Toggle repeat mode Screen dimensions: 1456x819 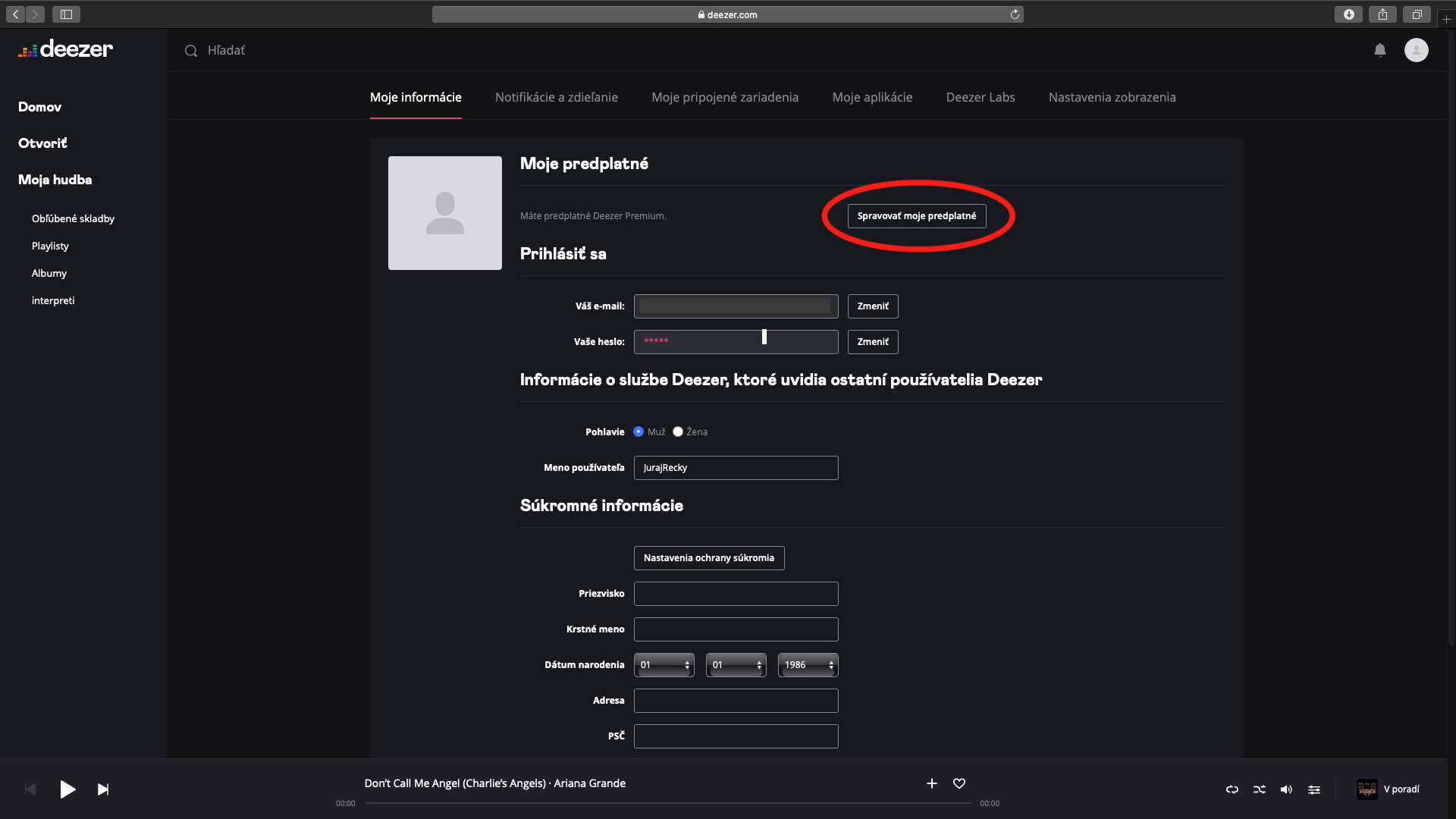tap(1232, 789)
